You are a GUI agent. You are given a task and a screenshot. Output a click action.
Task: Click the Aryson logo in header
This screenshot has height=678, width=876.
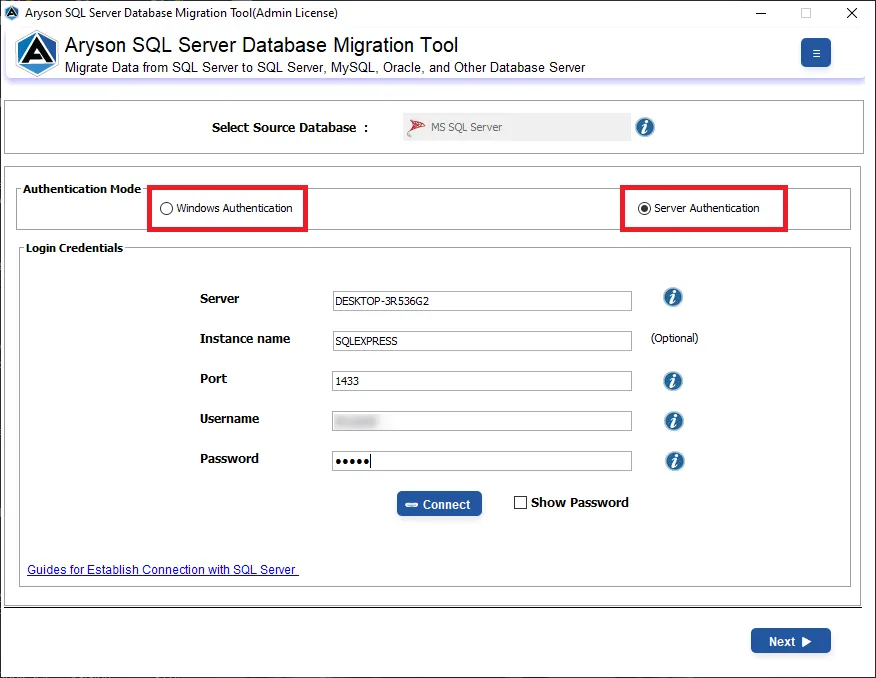[37, 54]
